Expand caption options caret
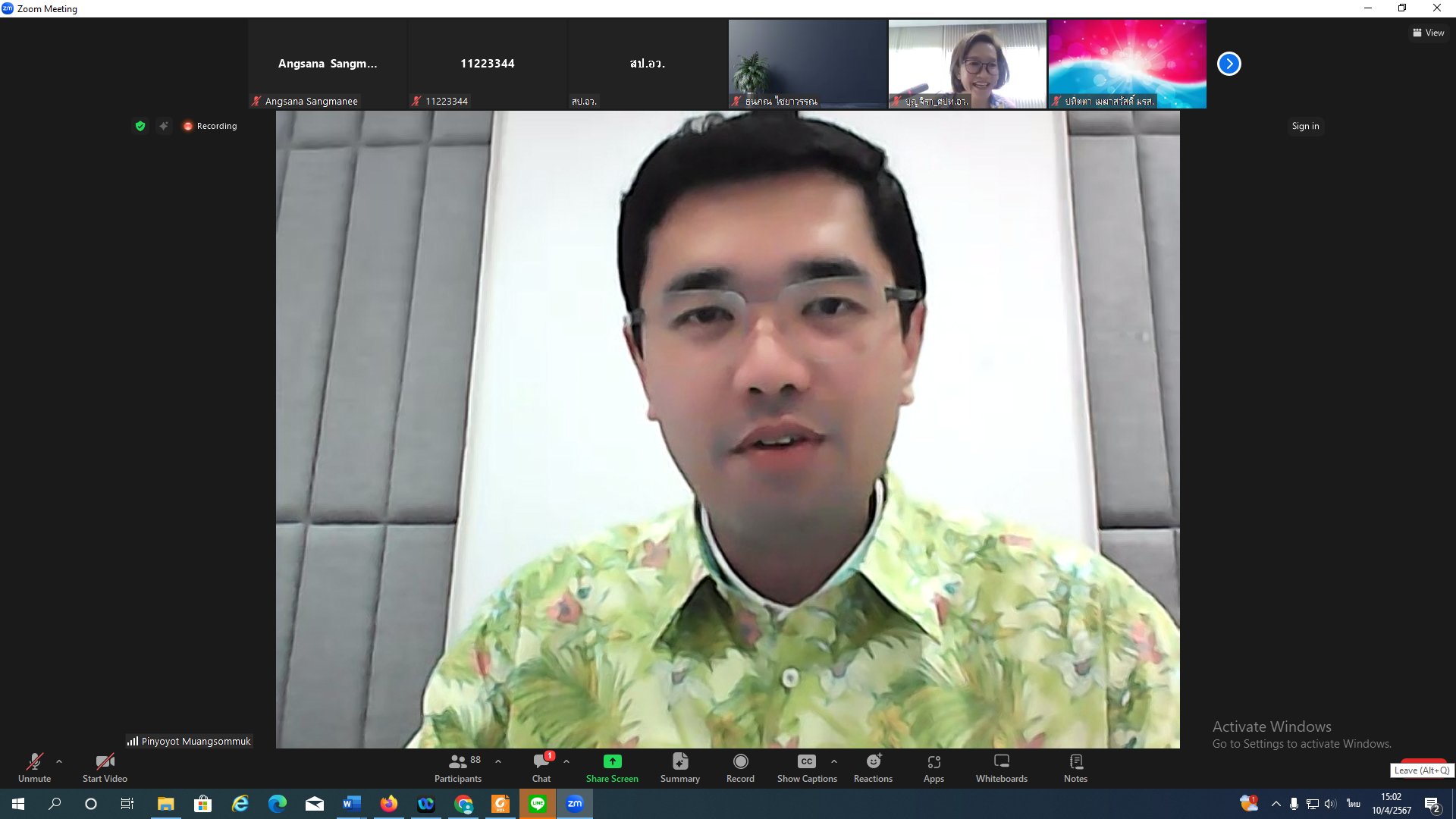The height and width of the screenshot is (819, 1456). click(834, 761)
